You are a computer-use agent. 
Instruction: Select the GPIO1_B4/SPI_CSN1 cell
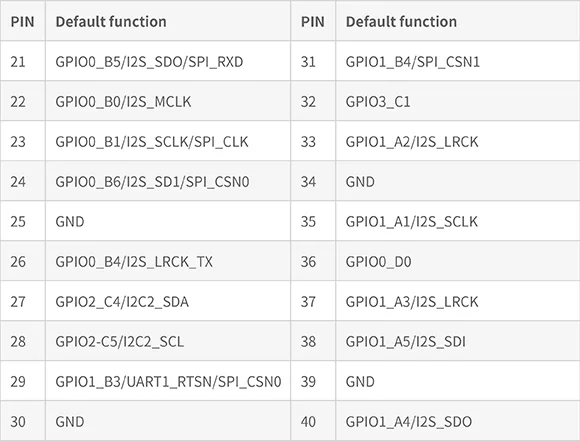click(458, 61)
